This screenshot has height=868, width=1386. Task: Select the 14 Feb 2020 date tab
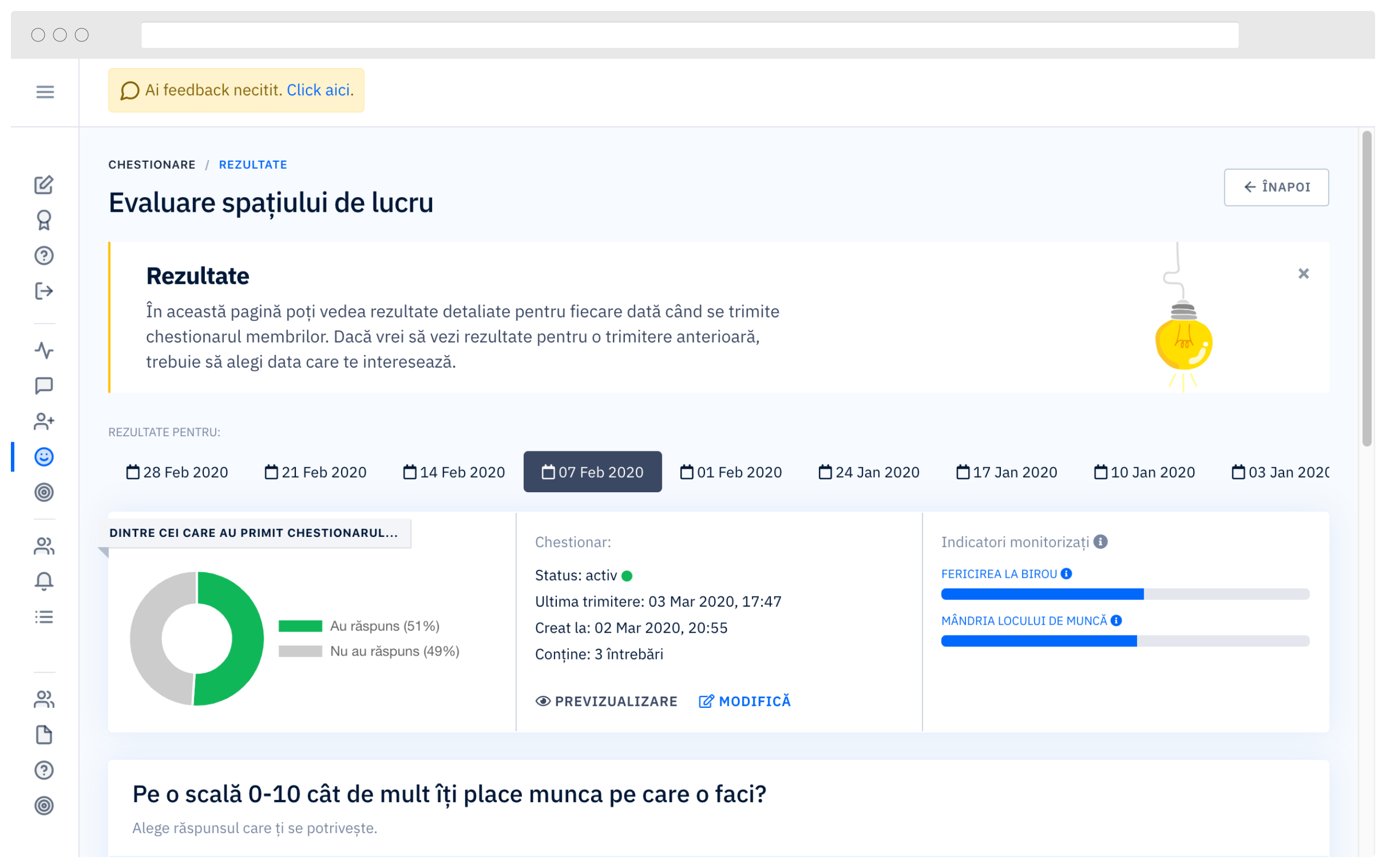click(x=454, y=472)
